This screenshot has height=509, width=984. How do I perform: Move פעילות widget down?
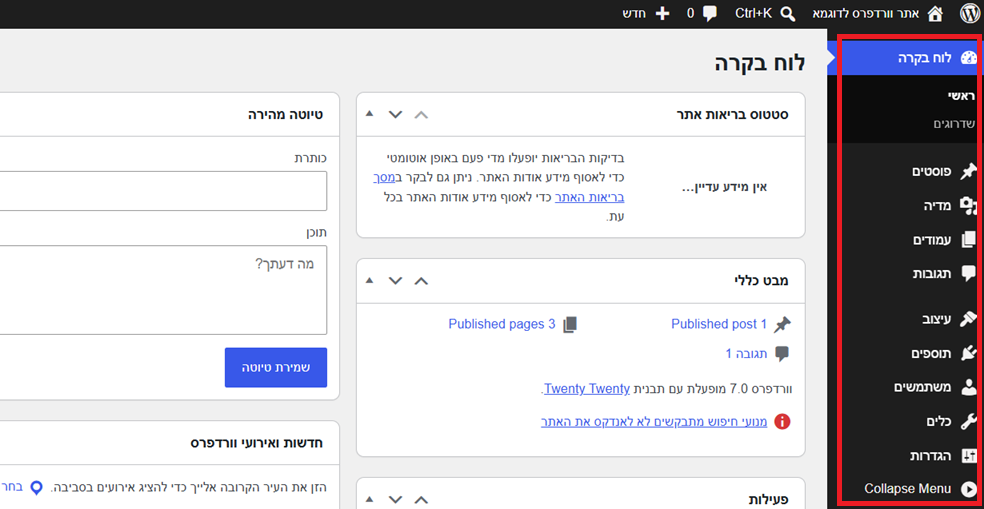395,500
